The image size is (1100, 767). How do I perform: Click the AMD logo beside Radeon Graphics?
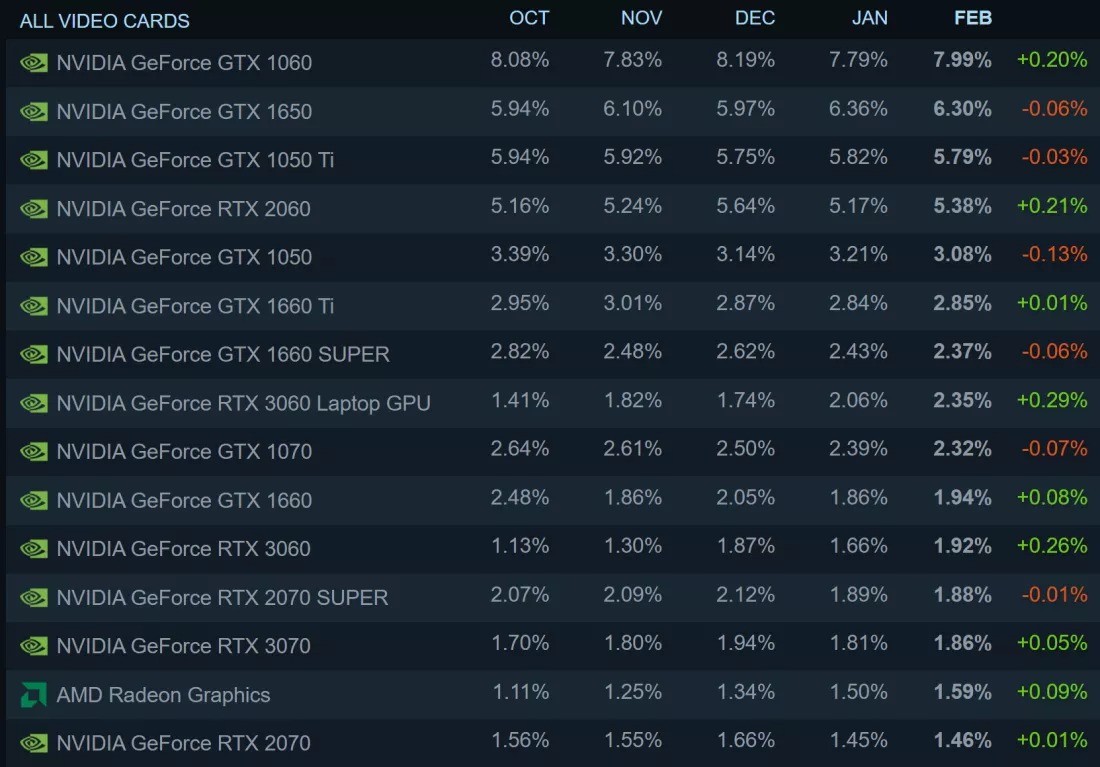point(34,694)
